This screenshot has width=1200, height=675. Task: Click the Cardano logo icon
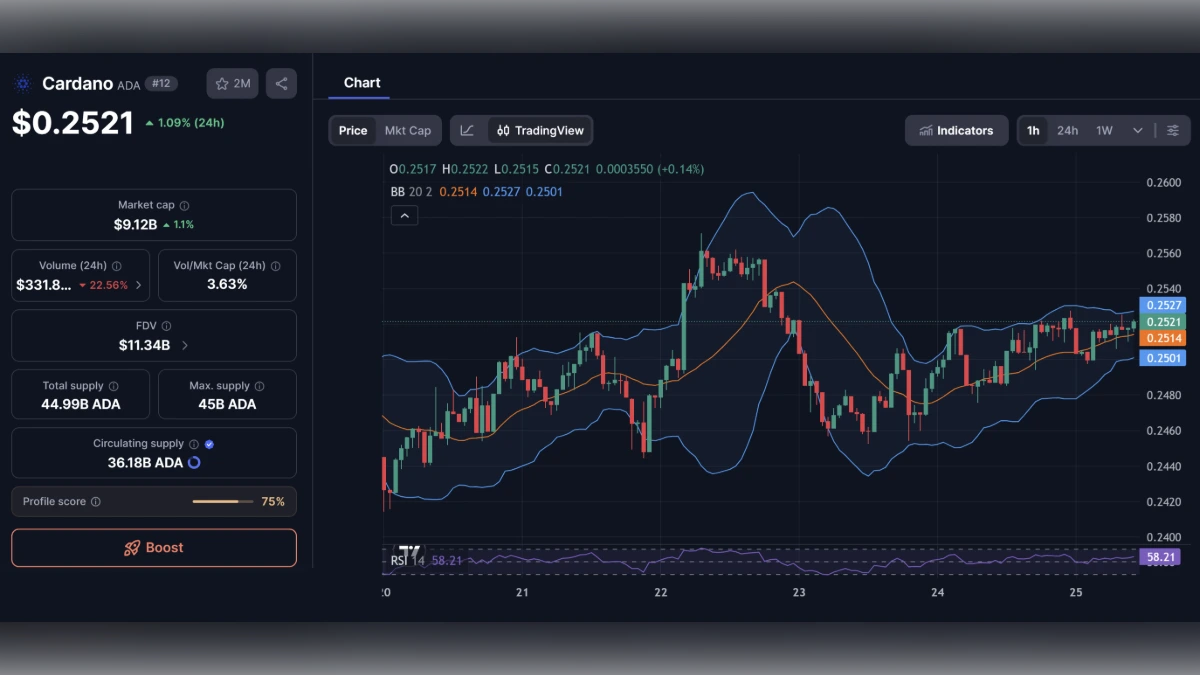[22, 83]
